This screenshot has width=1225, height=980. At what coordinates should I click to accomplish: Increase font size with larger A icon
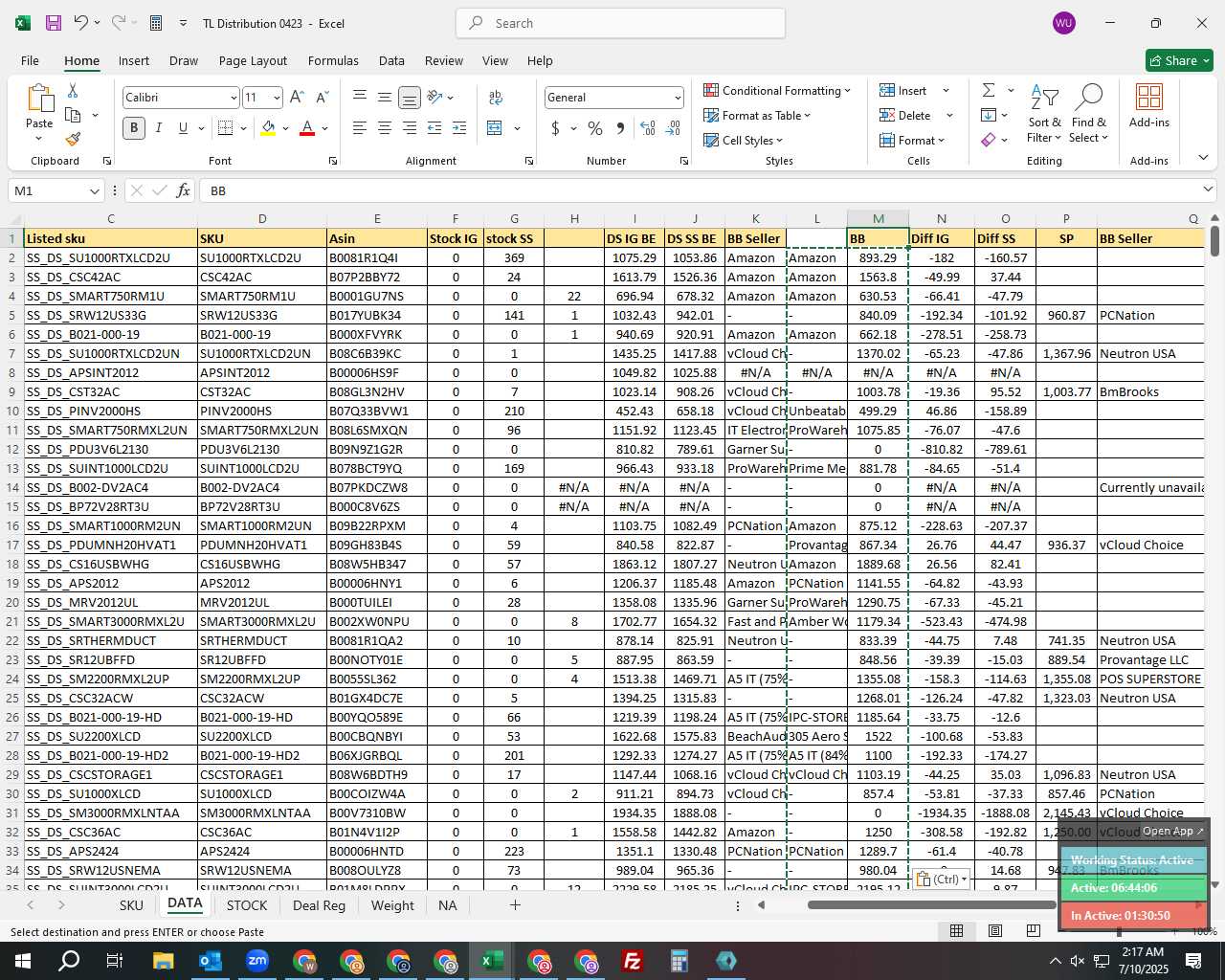pos(297,98)
